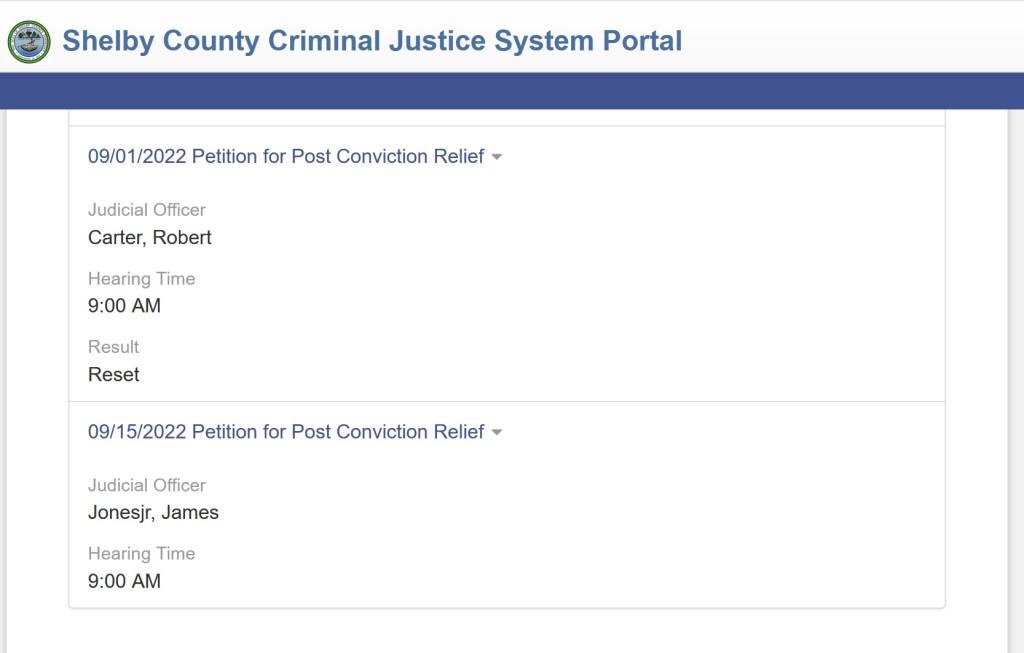Expand the 09/15/2022 hearing details caret

coord(499,432)
